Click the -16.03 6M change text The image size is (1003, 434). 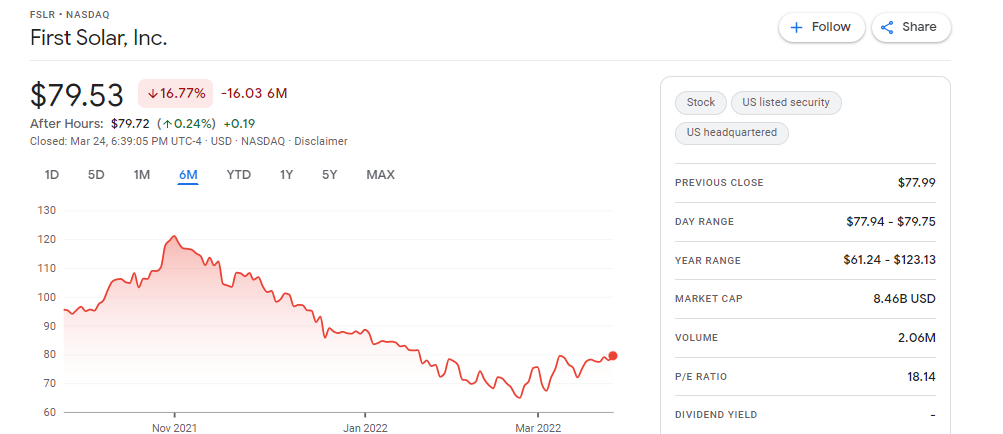pos(254,93)
